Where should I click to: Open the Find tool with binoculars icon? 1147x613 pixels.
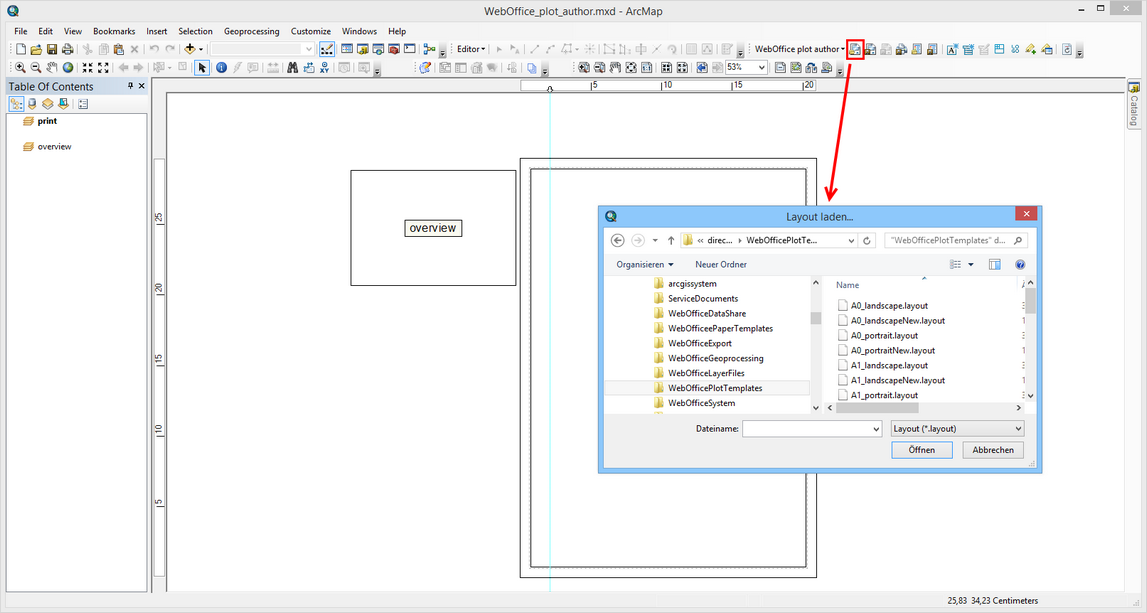tap(293, 68)
